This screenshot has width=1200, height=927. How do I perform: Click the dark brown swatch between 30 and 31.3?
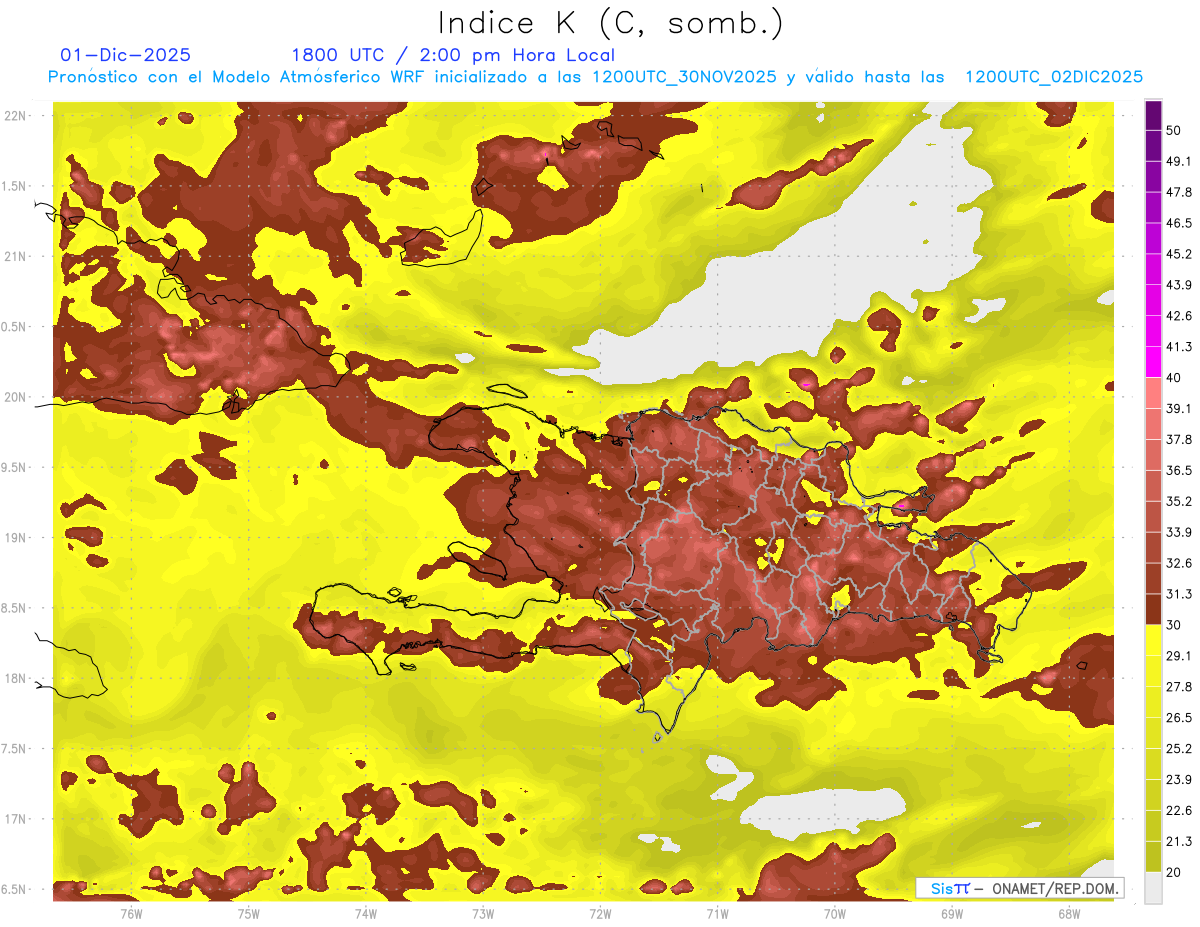point(1153,610)
